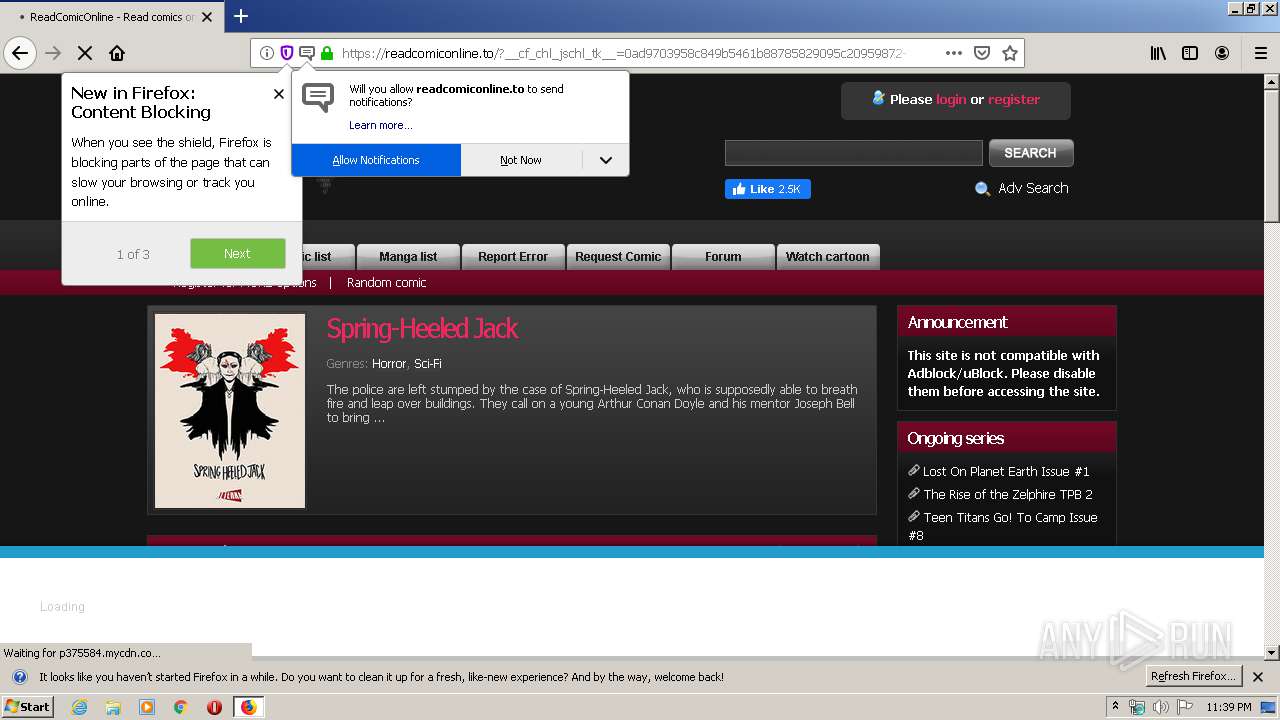Click Facebook Like button
Viewport: 1280px width, 720px height.
(x=767, y=189)
